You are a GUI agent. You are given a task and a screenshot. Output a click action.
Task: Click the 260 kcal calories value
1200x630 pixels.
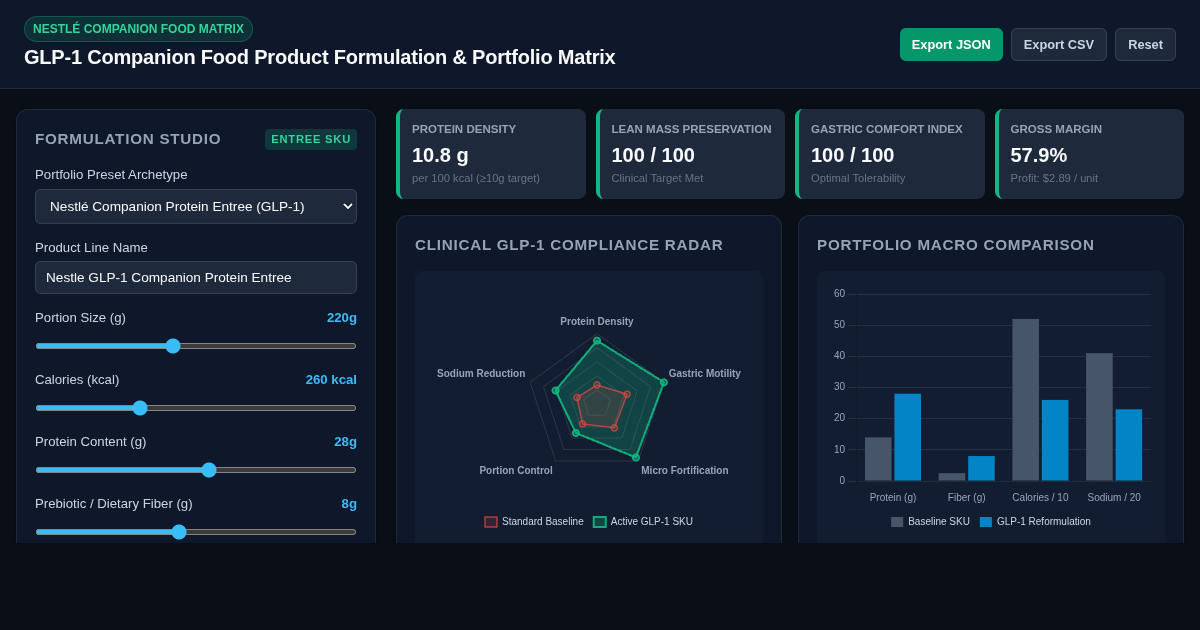click(331, 380)
